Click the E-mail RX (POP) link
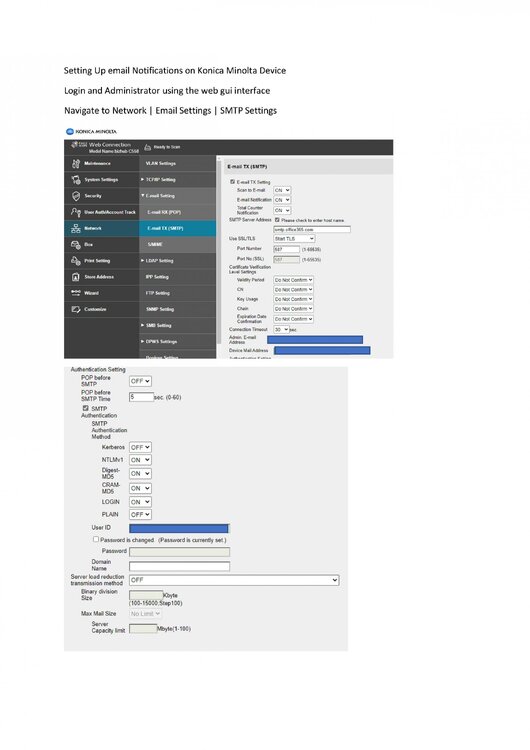The image size is (530, 750). 177,212
